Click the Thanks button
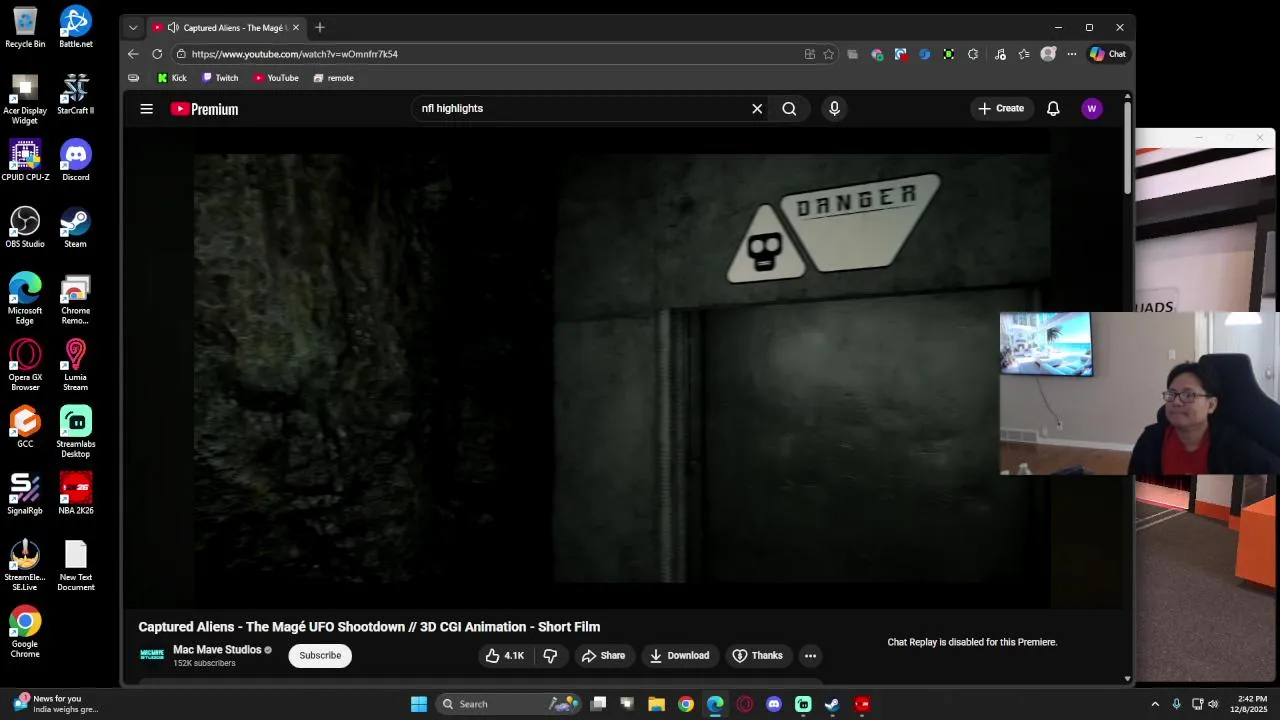Viewport: 1280px width, 720px height. click(x=757, y=656)
